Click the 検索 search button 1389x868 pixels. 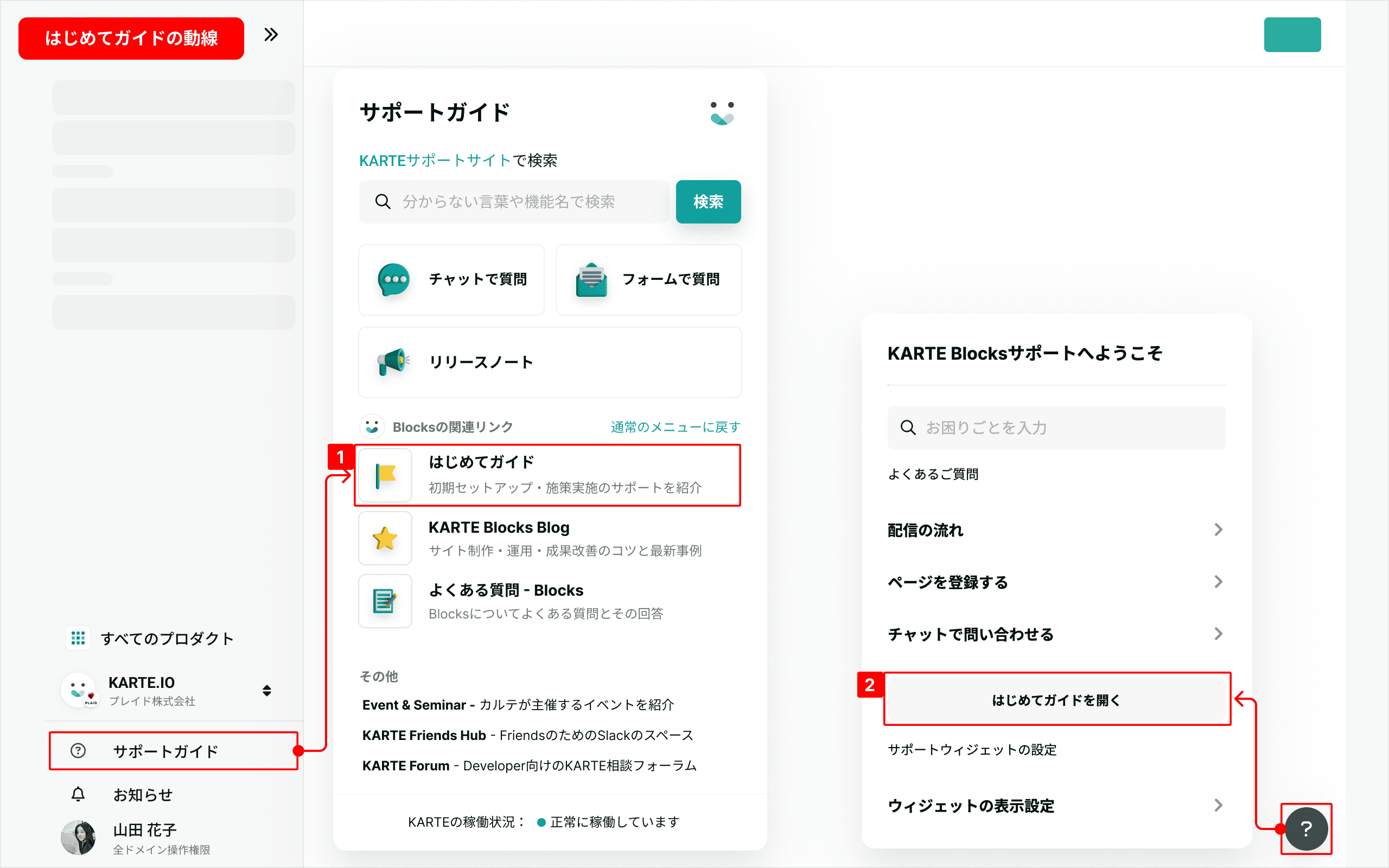click(708, 201)
